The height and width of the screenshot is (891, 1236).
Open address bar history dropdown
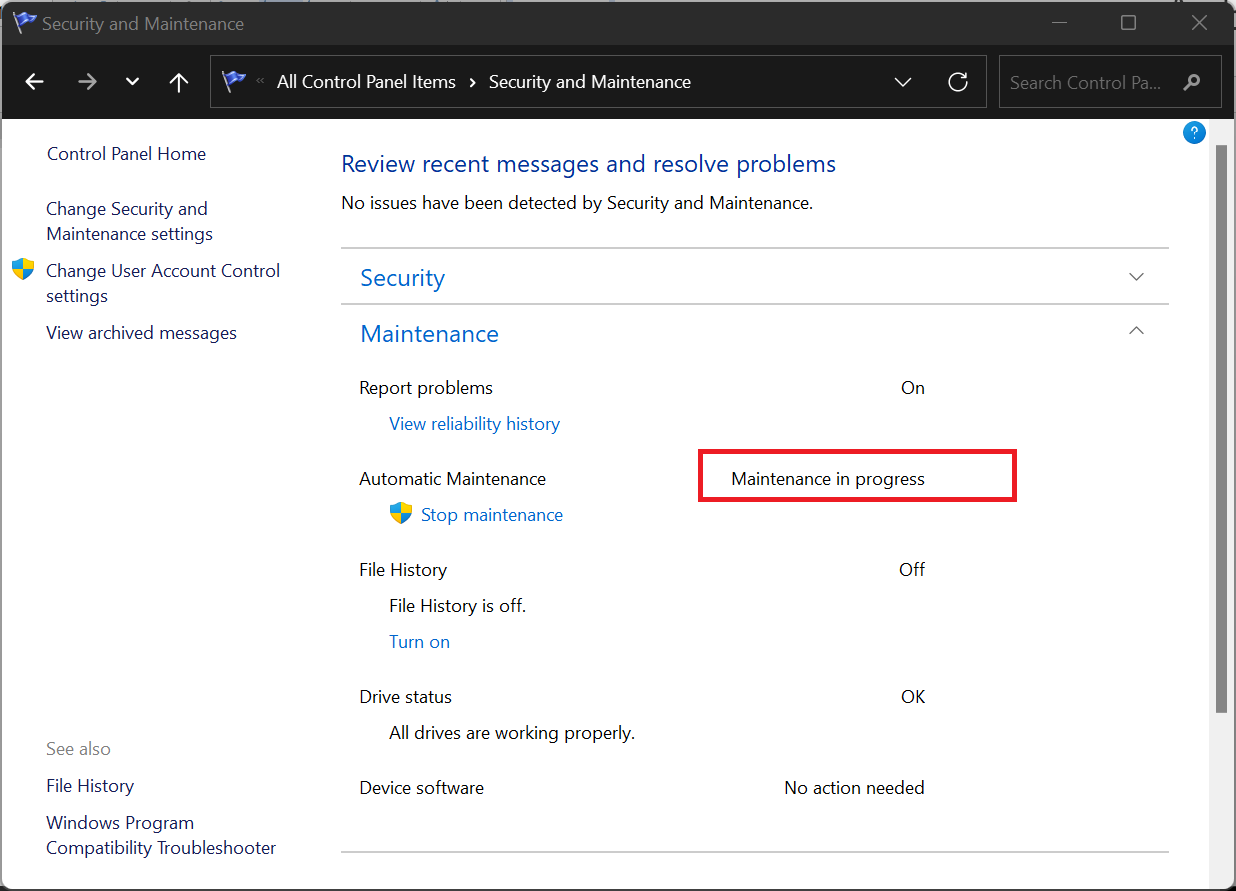click(x=903, y=82)
